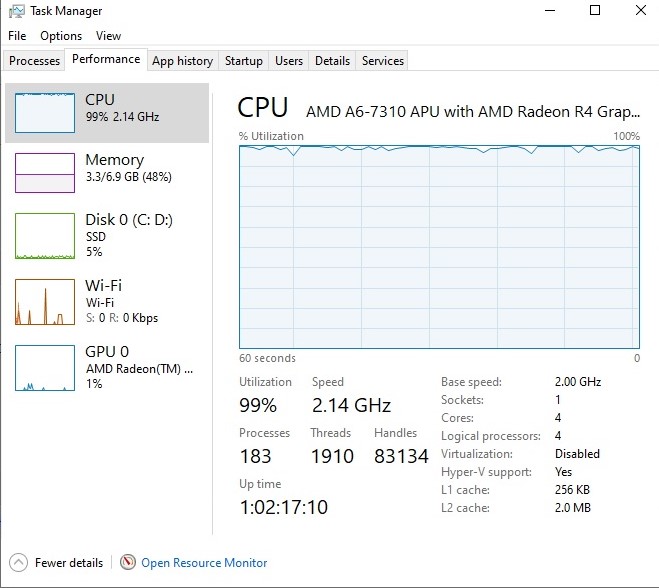Click the Resource Monitor gauge icon
The height and width of the screenshot is (588, 659).
pyautogui.click(x=127, y=563)
